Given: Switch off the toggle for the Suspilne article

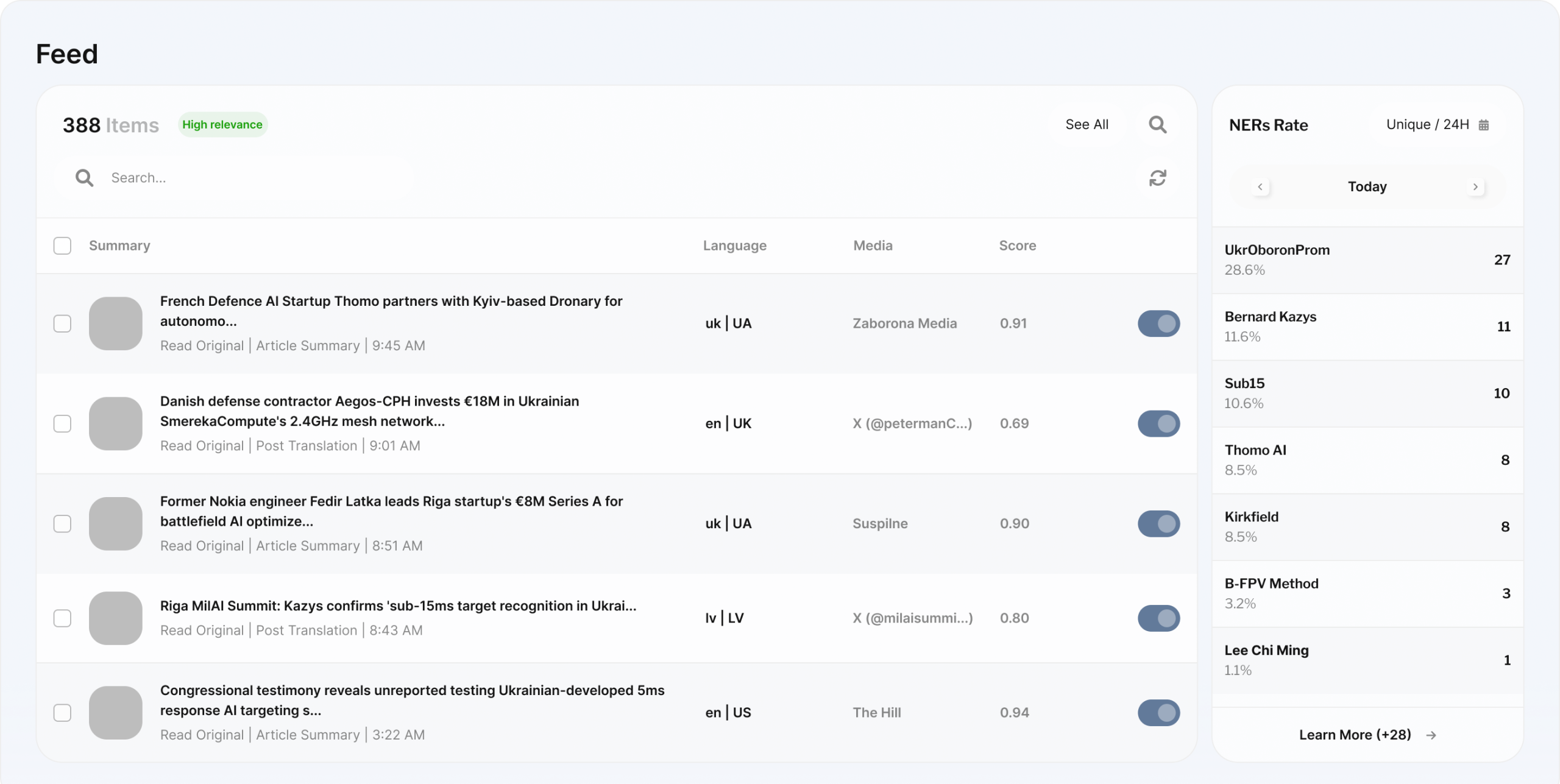Looking at the screenshot, I should pyautogui.click(x=1158, y=524).
